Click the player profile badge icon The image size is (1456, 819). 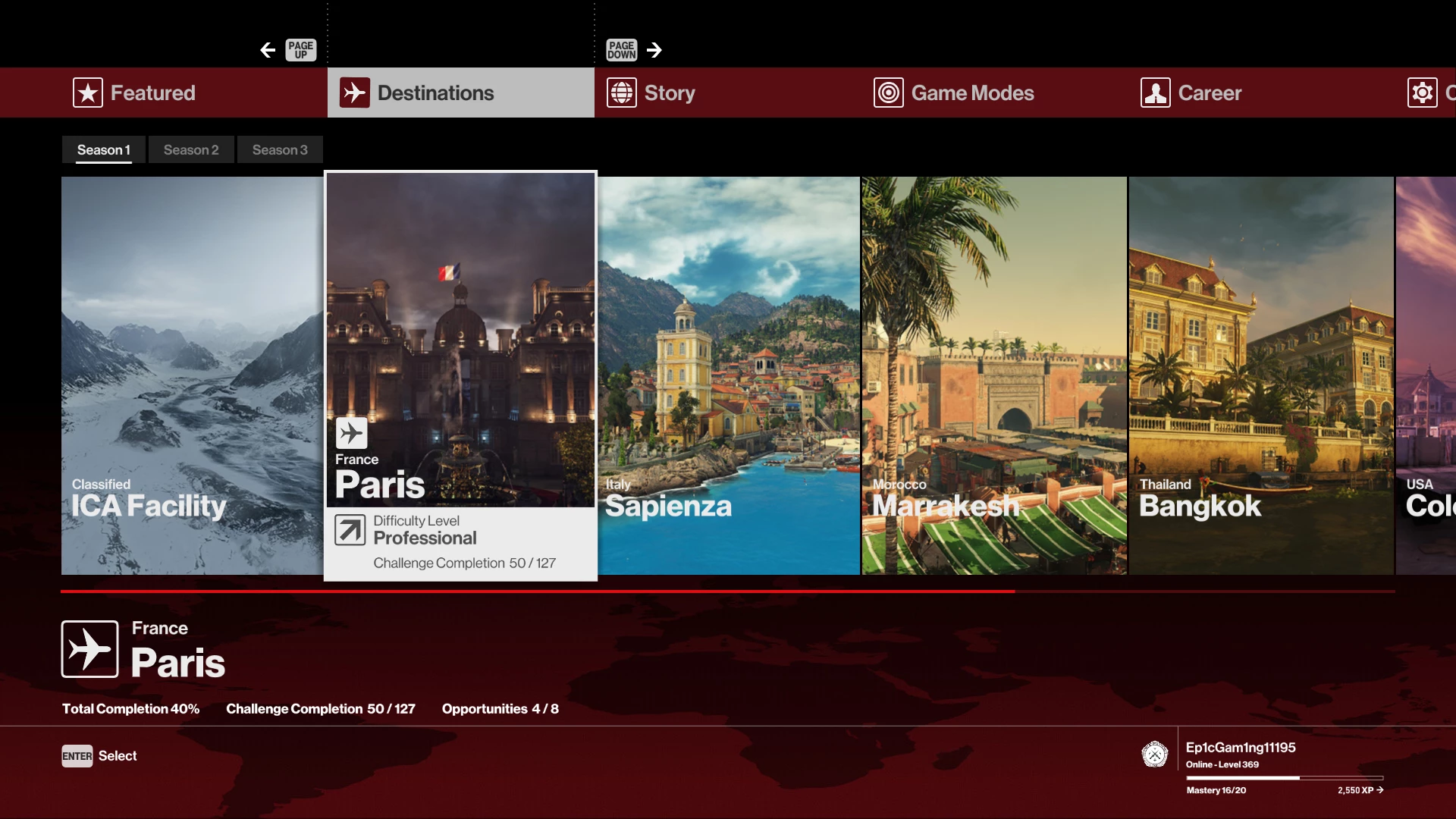click(1155, 755)
